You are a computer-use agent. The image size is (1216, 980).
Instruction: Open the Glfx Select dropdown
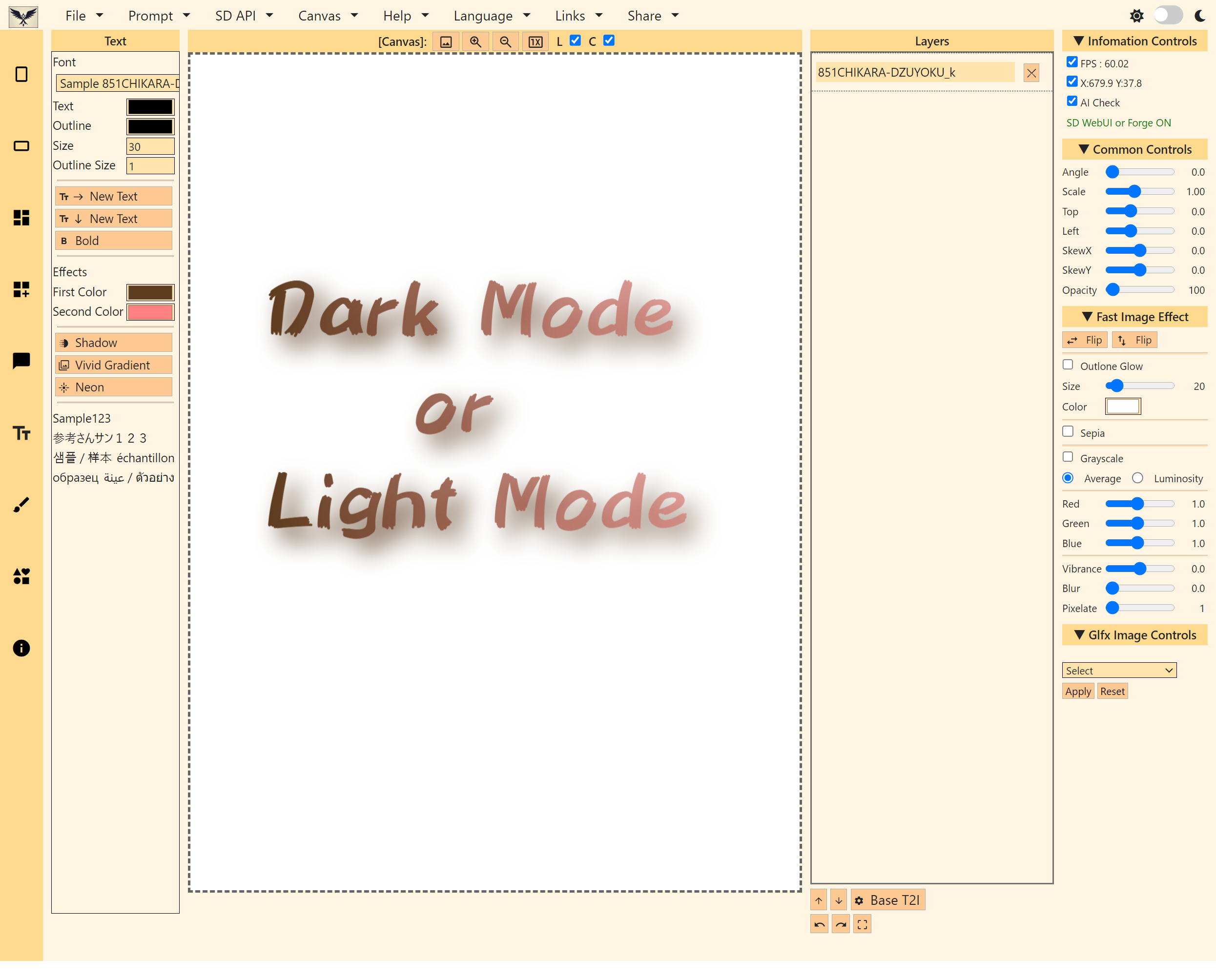click(1118, 670)
